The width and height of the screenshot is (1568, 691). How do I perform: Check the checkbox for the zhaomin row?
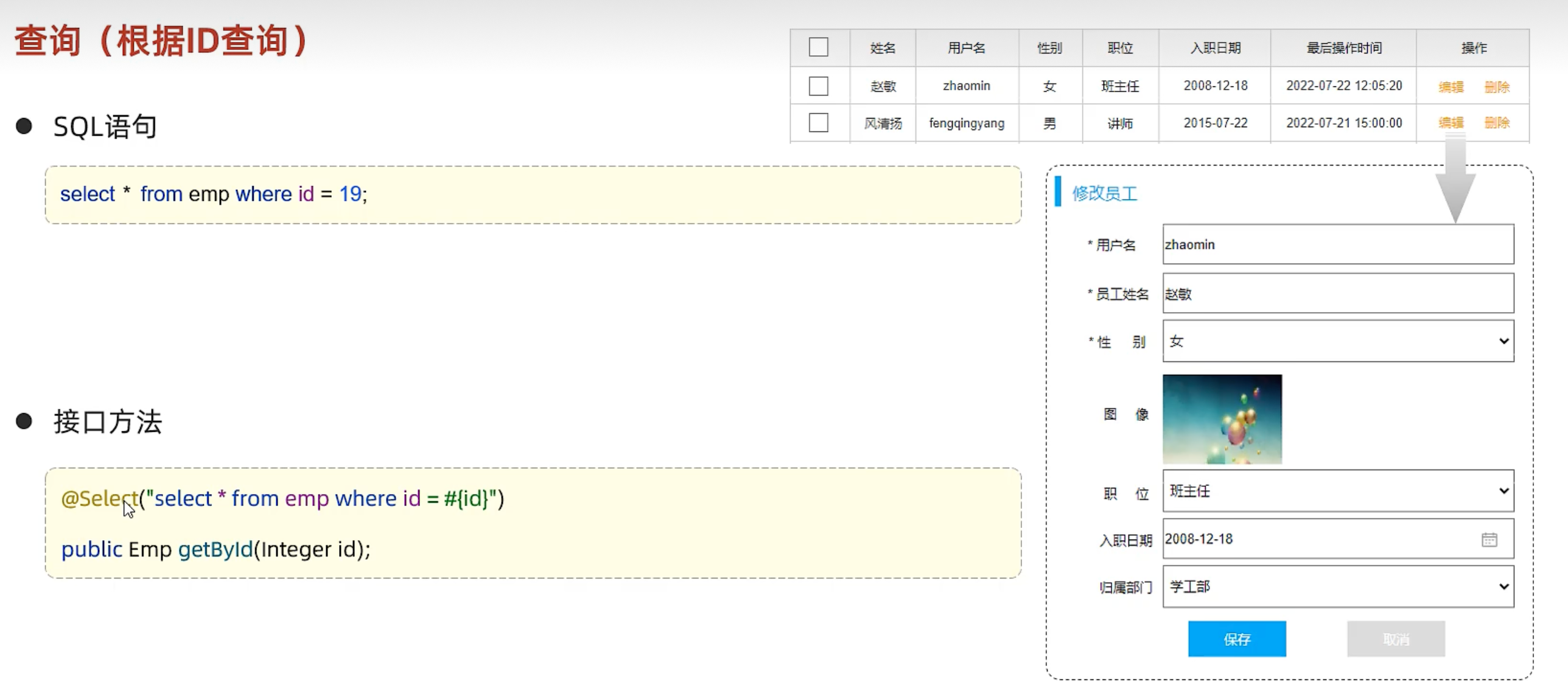click(x=818, y=86)
